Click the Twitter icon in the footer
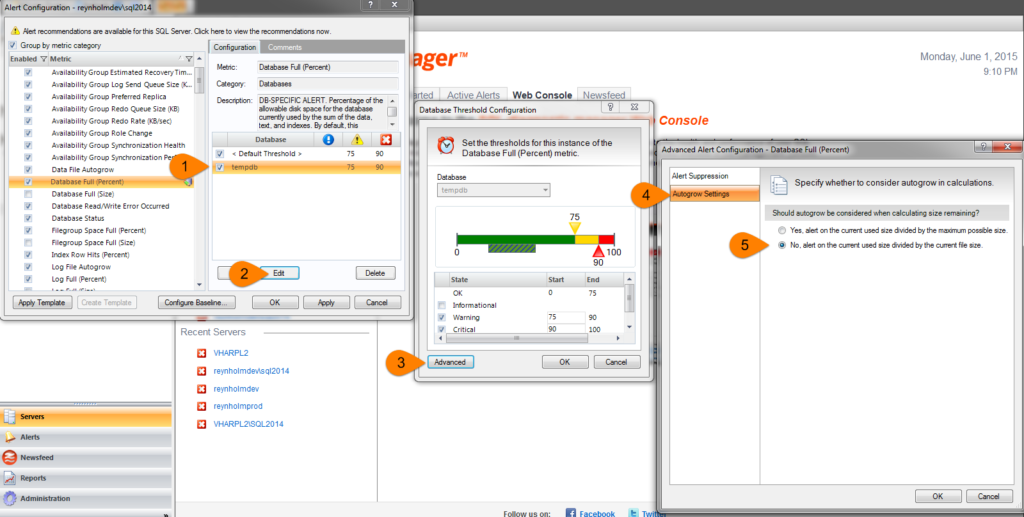This screenshot has width=1024, height=517. point(633,513)
